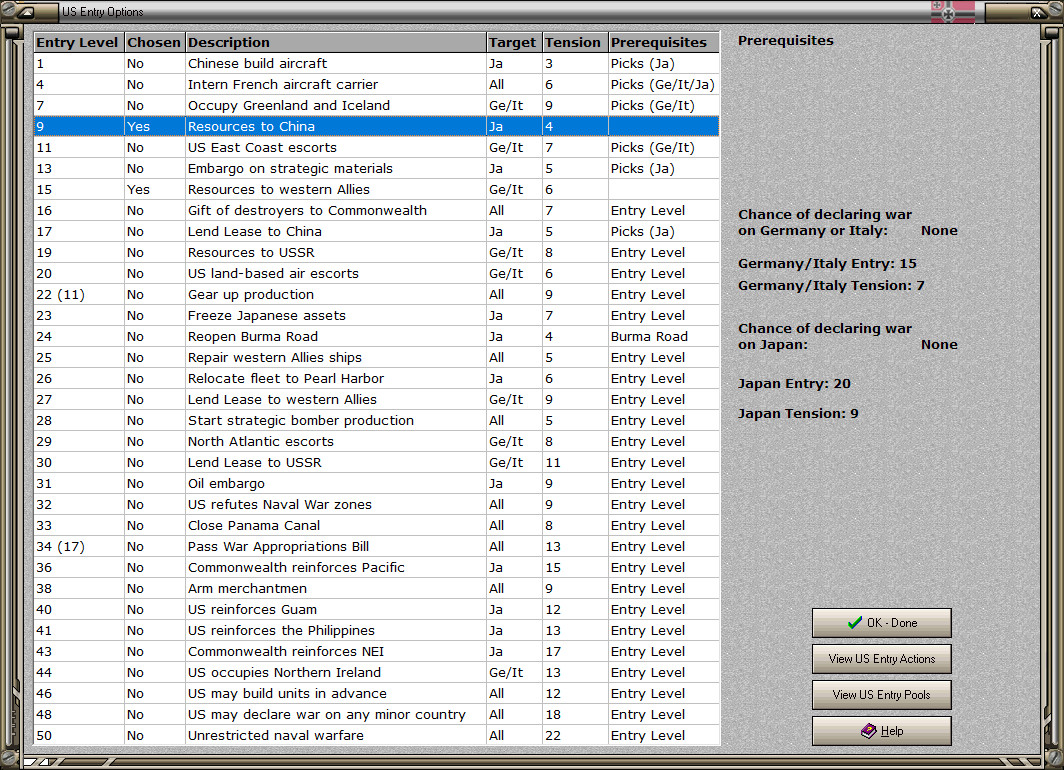Click the Description column header
Viewport: 1064px width, 770px height.
click(x=336, y=42)
